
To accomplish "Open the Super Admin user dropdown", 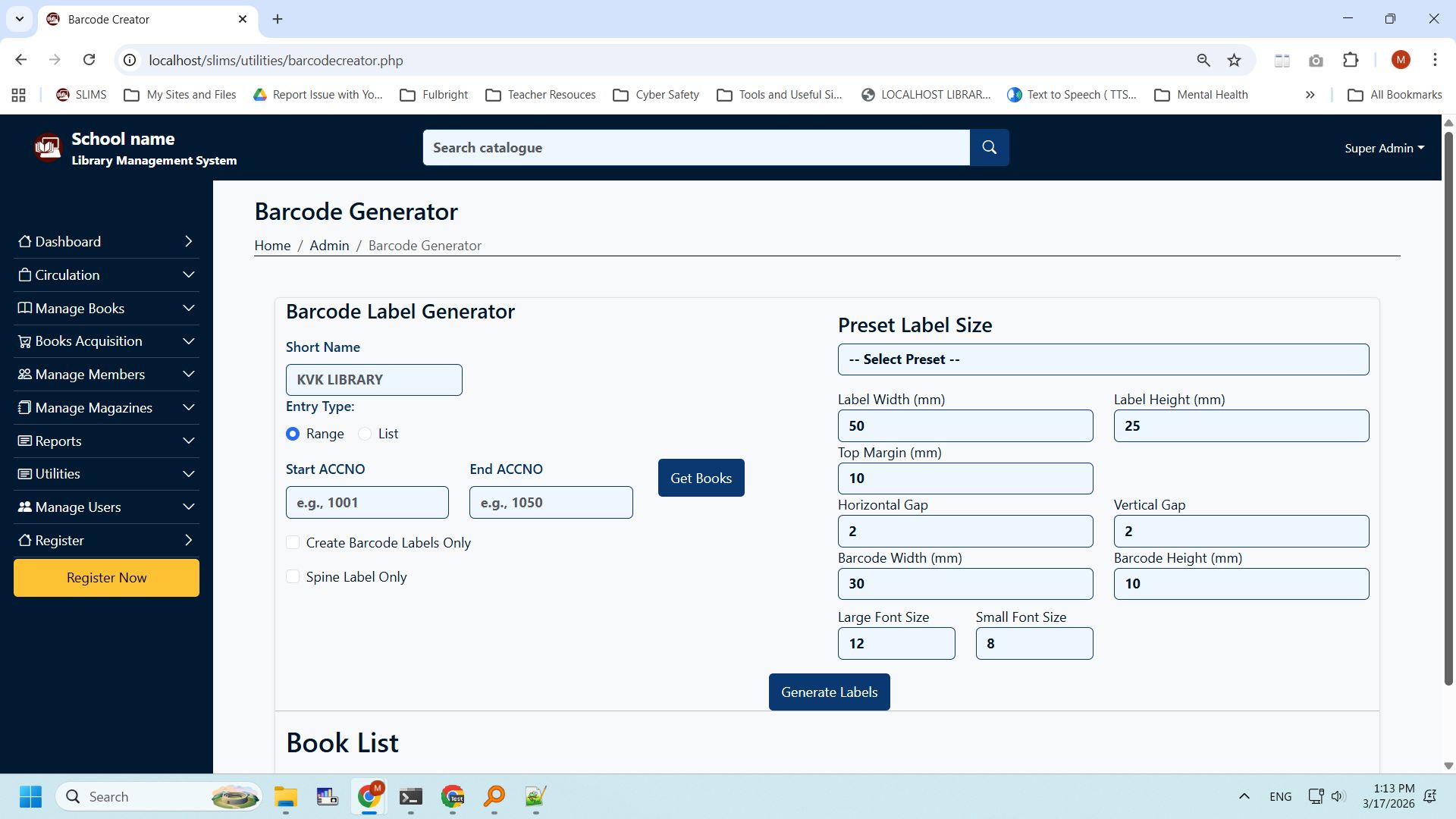I will coord(1384,148).
